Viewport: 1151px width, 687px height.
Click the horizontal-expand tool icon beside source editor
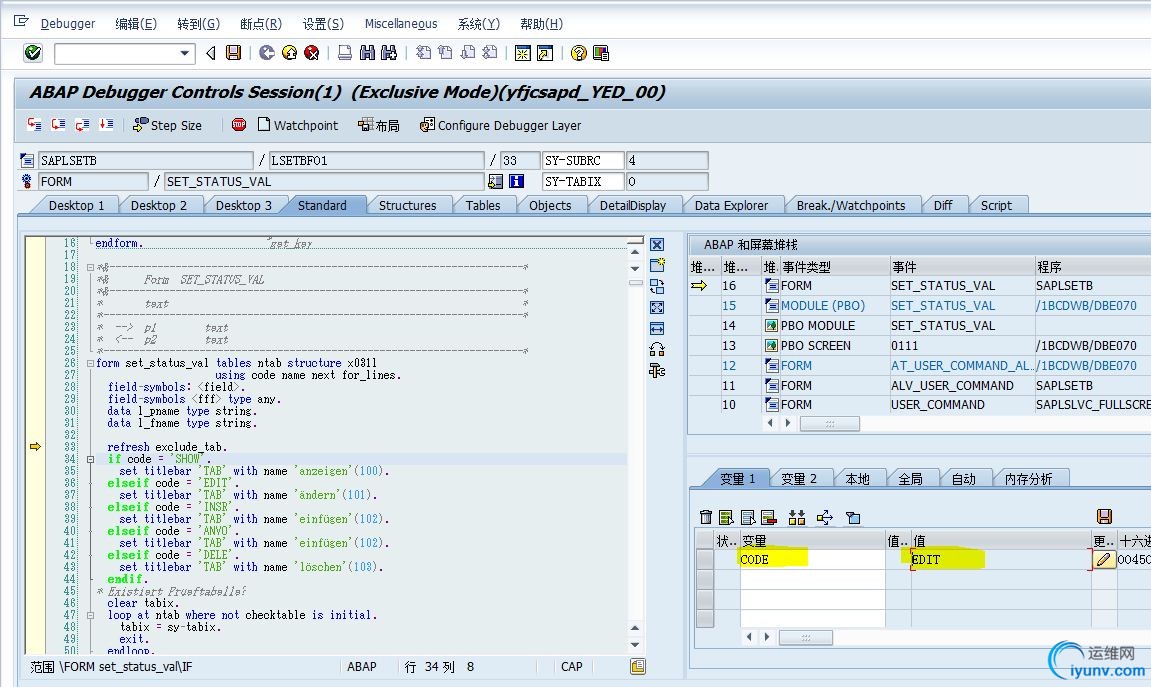(657, 328)
